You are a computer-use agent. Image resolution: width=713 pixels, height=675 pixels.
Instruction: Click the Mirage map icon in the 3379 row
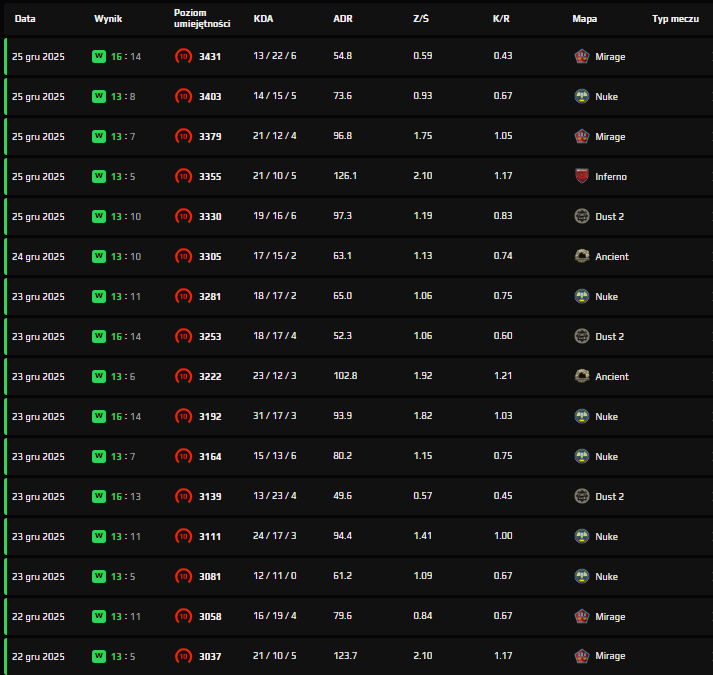[x=582, y=136]
